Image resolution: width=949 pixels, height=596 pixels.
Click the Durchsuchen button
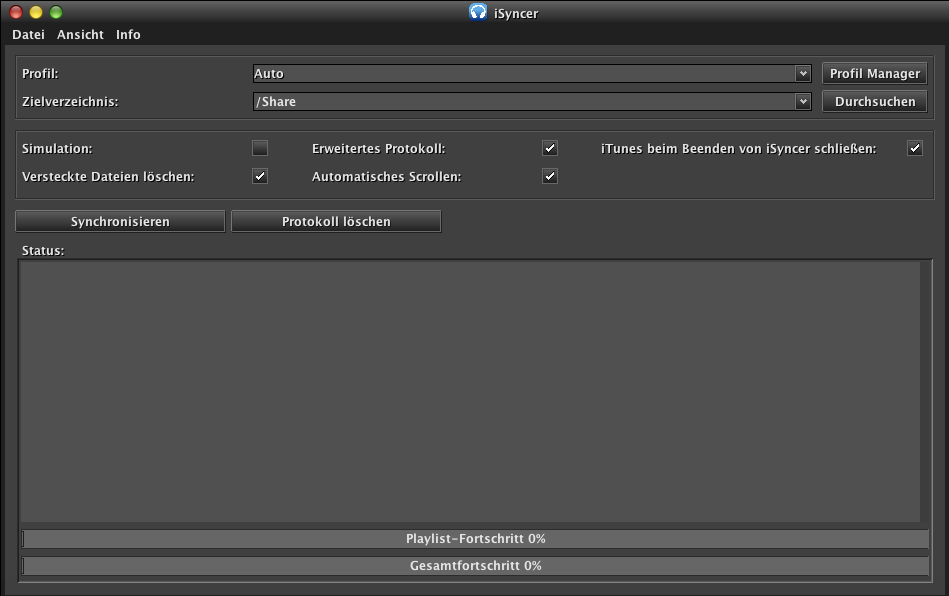[875, 101]
